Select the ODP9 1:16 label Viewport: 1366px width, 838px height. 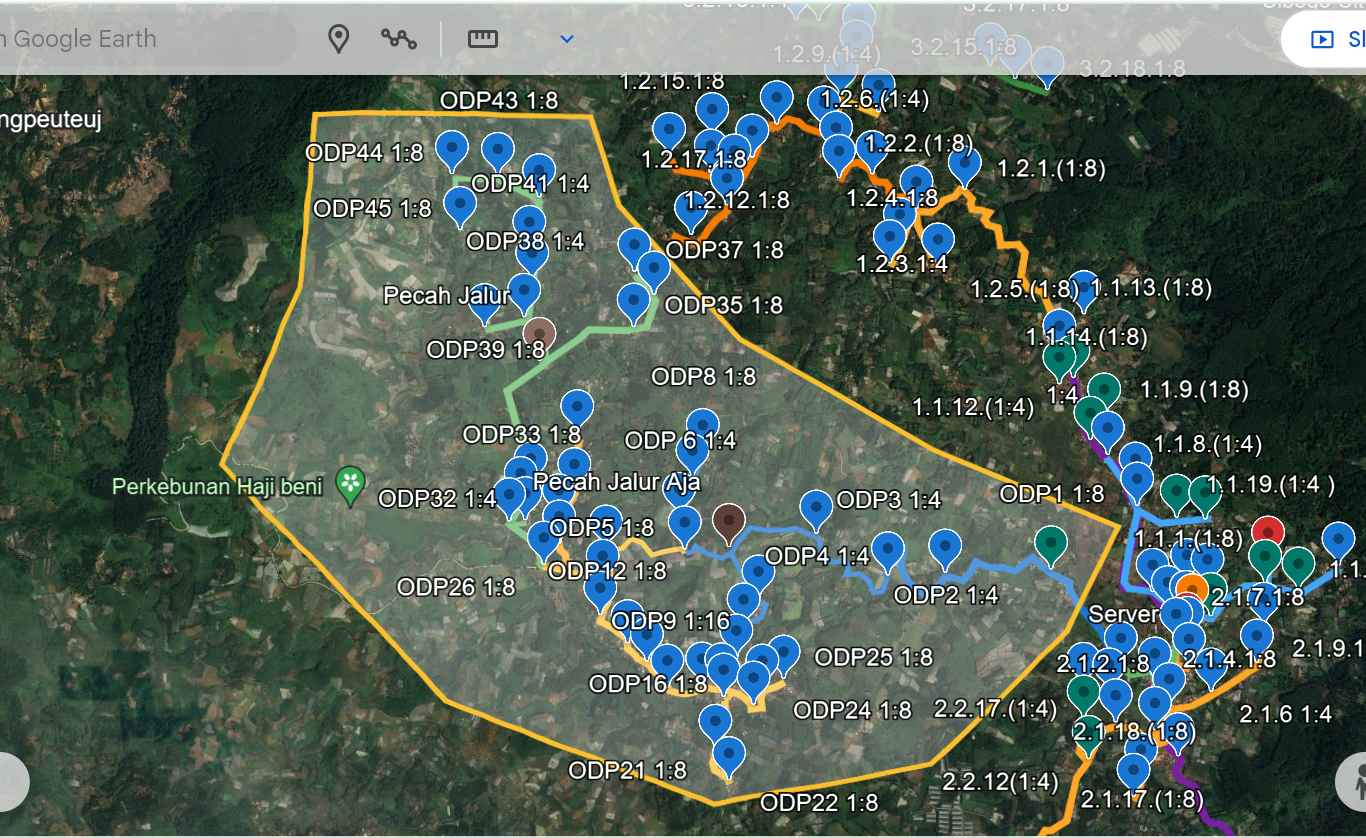click(671, 621)
